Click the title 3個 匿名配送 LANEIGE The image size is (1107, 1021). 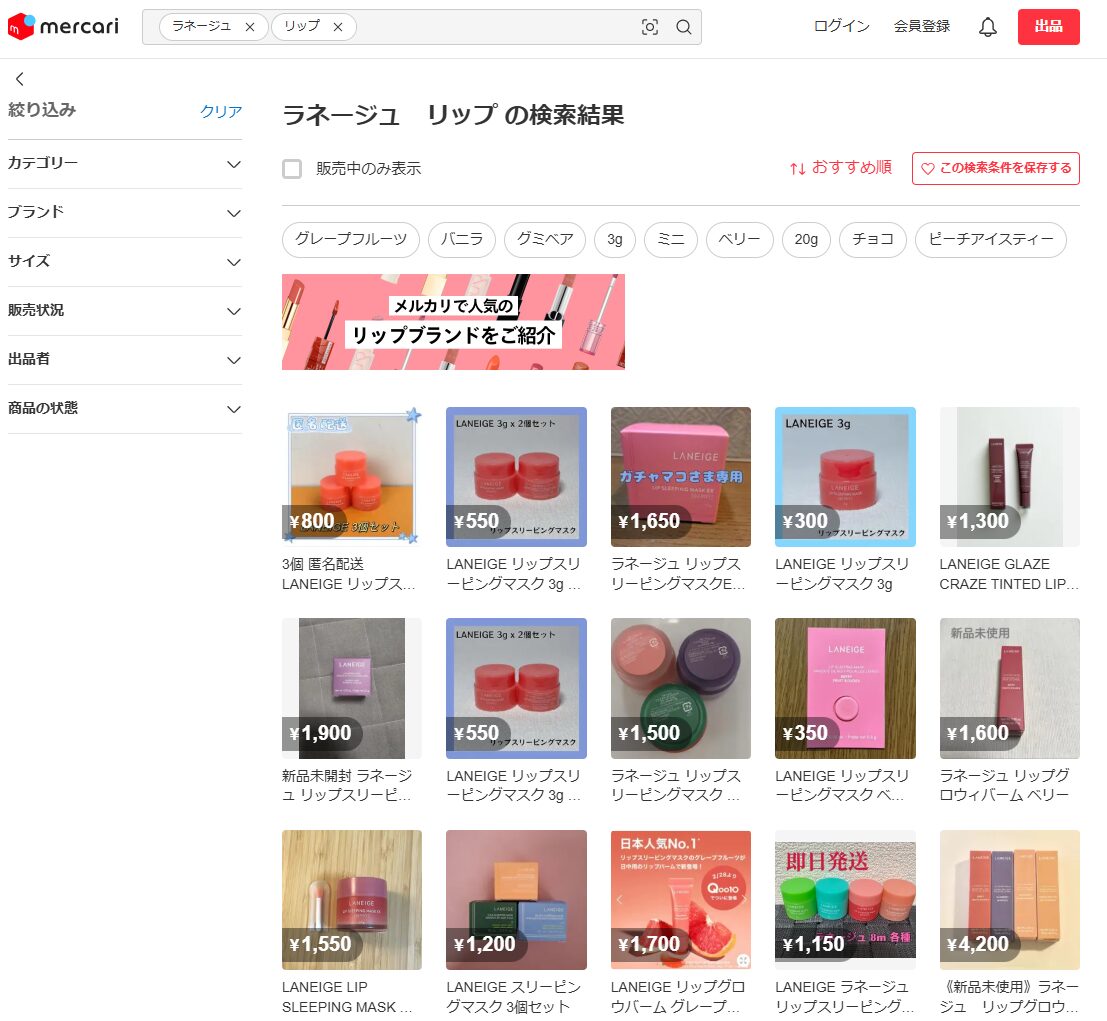(x=349, y=574)
